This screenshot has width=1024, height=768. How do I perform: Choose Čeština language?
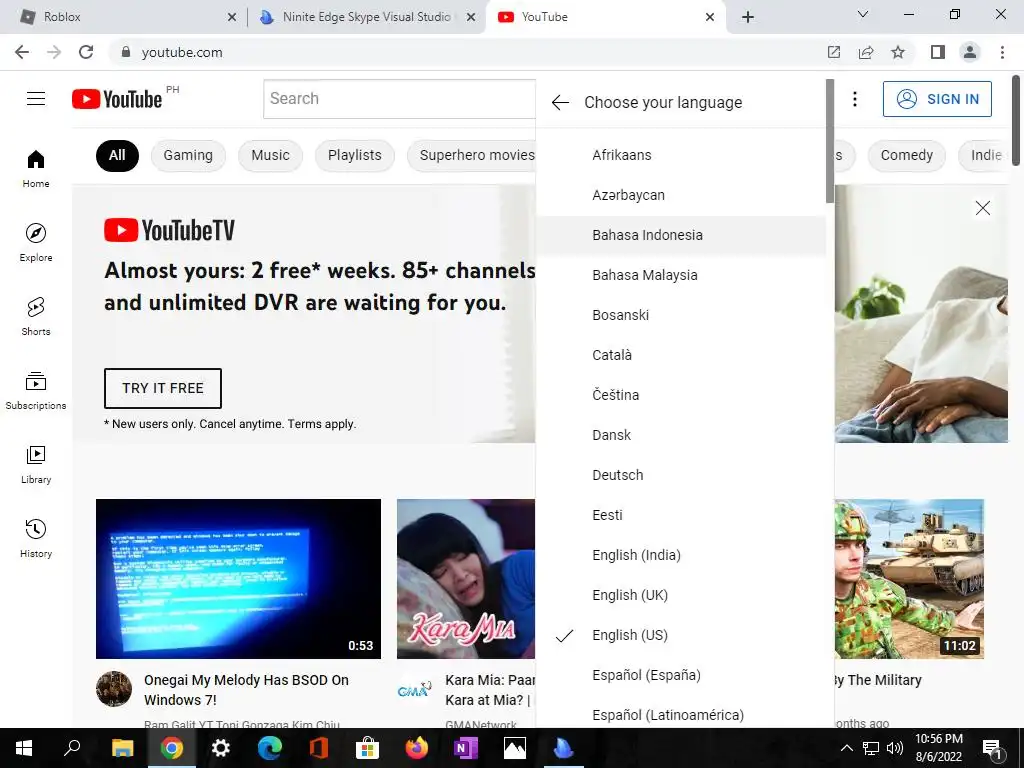680,395
